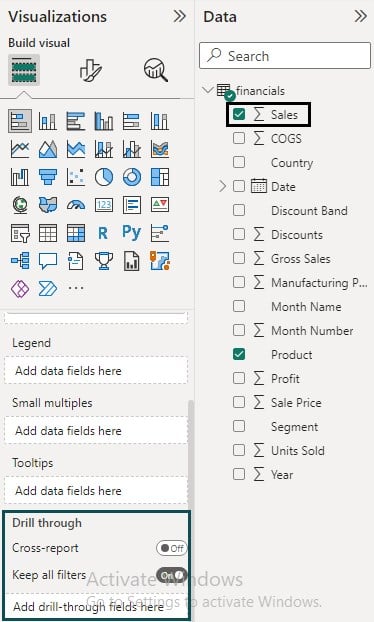This screenshot has width=374, height=622.
Task: Select the Q&A speech bubble visual
Action: (48, 261)
